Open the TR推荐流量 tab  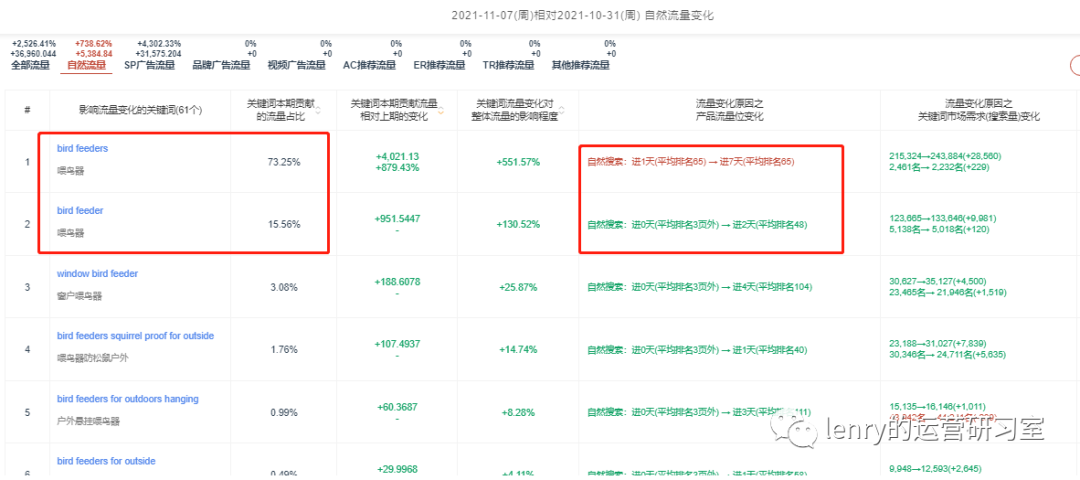click(x=508, y=66)
